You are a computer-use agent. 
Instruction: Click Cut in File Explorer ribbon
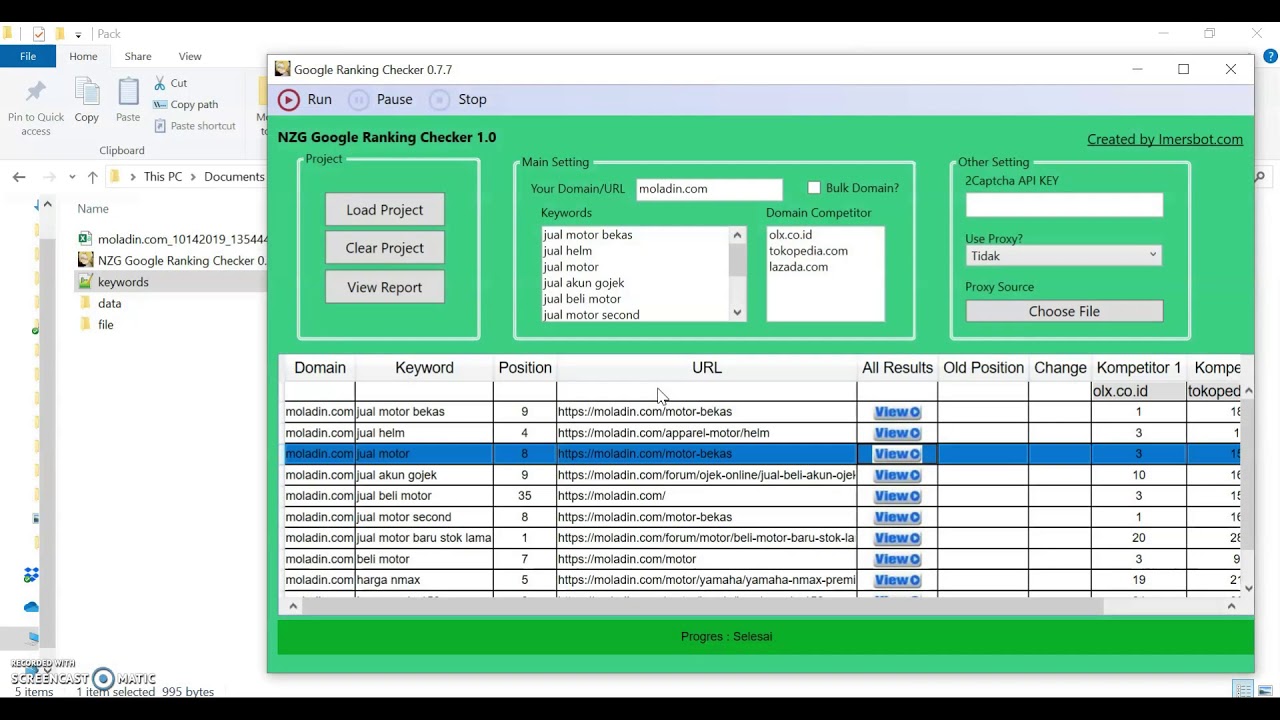[x=169, y=83]
